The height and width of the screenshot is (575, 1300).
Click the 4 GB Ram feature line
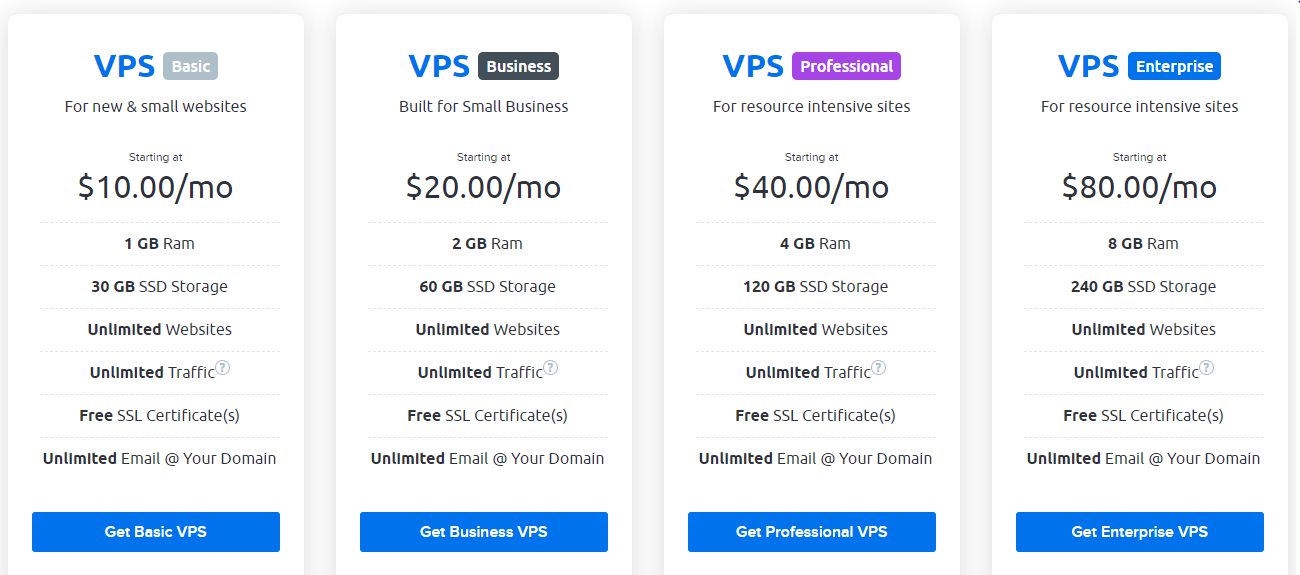816,243
